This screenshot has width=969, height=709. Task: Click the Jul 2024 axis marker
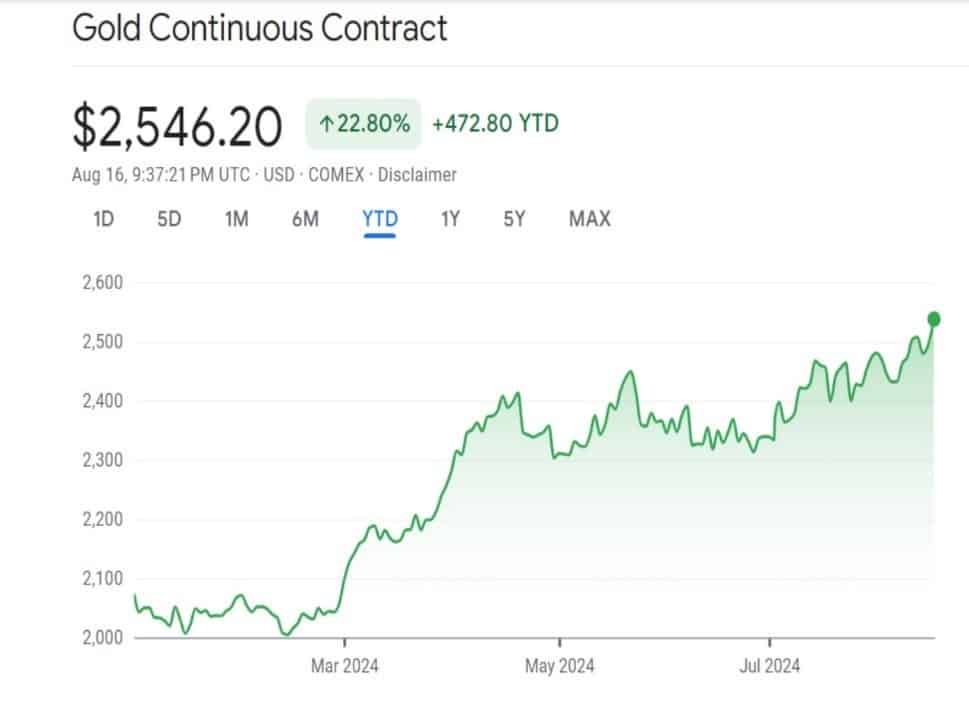(x=770, y=665)
